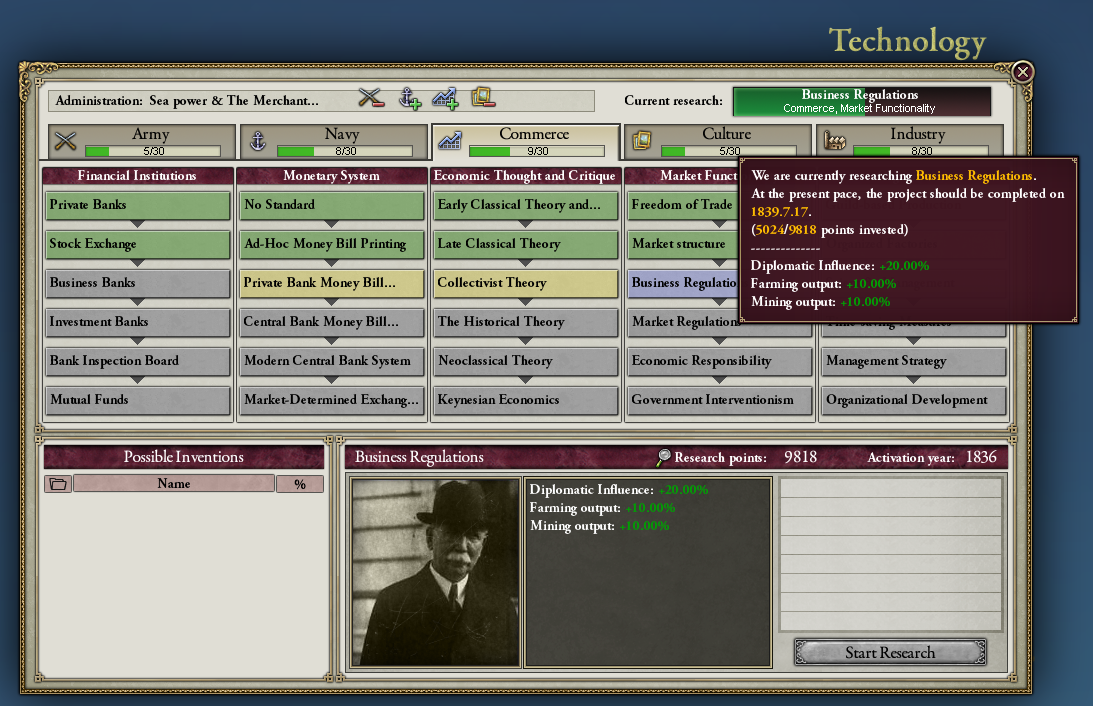Click the anchor icon on Navy tab

pos(258,141)
